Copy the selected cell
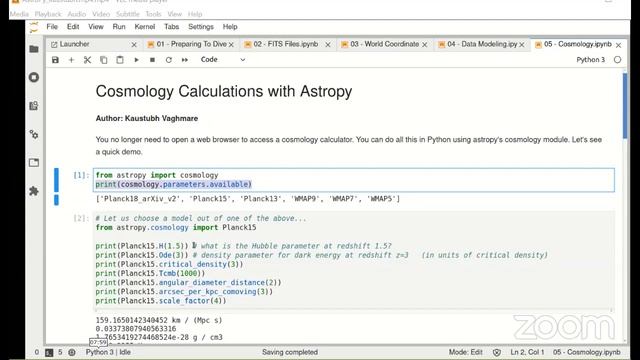The image size is (640, 360). (x=104, y=60)
